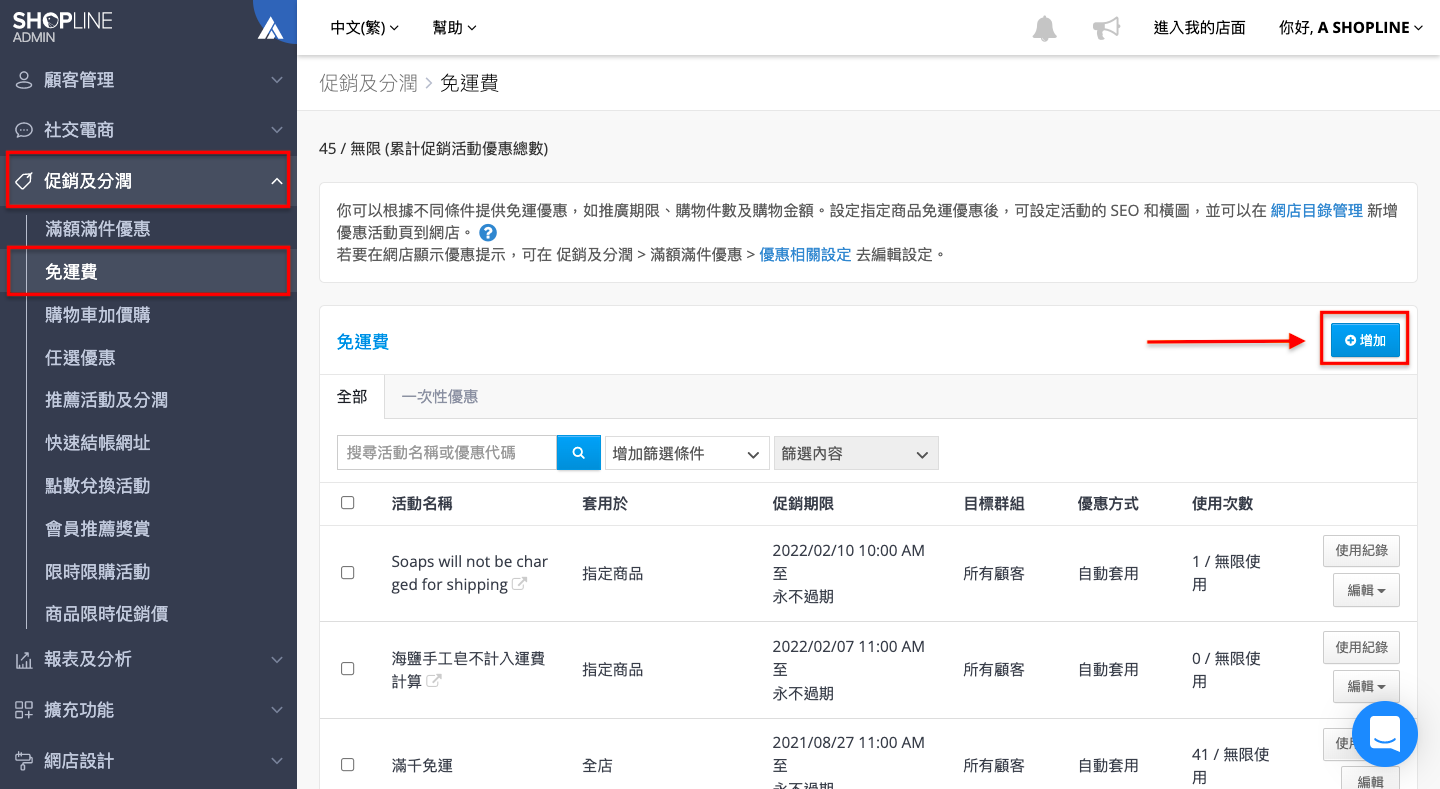Collapse the 促銷及分潤 sidebar section
Screen dimensions: 1440x789
click(x=148, y=181)
